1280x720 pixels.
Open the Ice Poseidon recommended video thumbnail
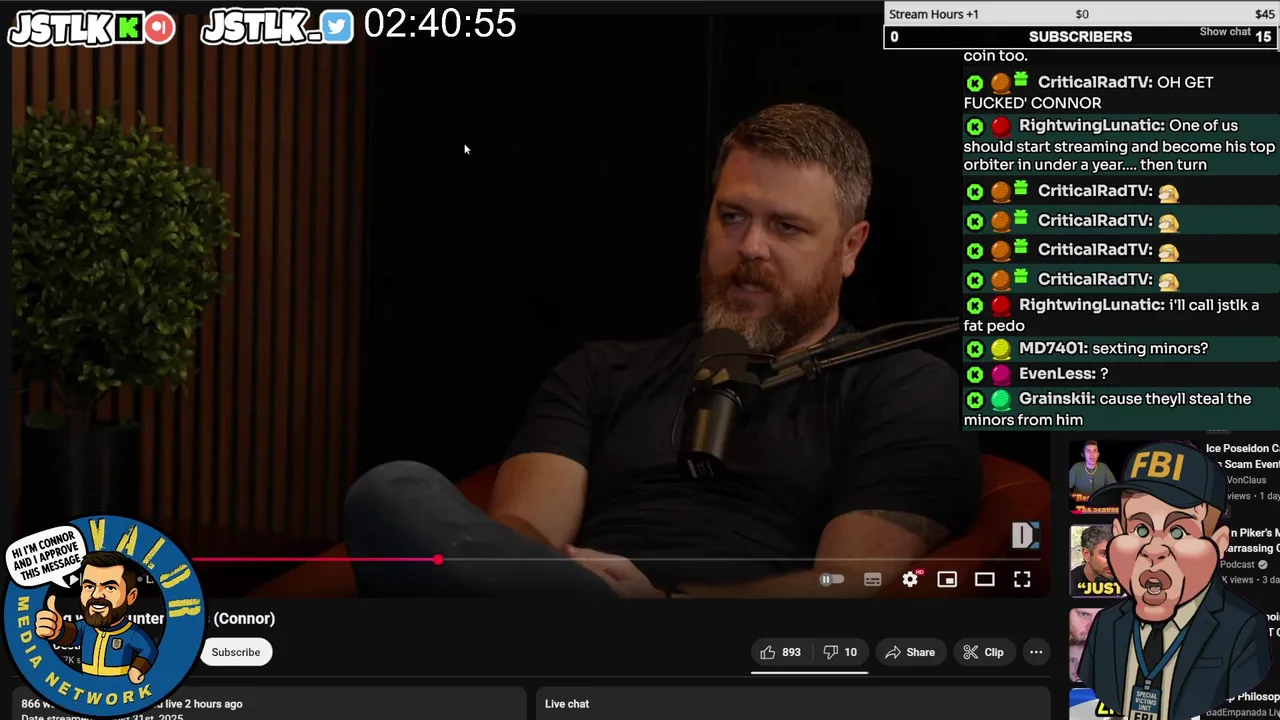(x=1092, y=477)
